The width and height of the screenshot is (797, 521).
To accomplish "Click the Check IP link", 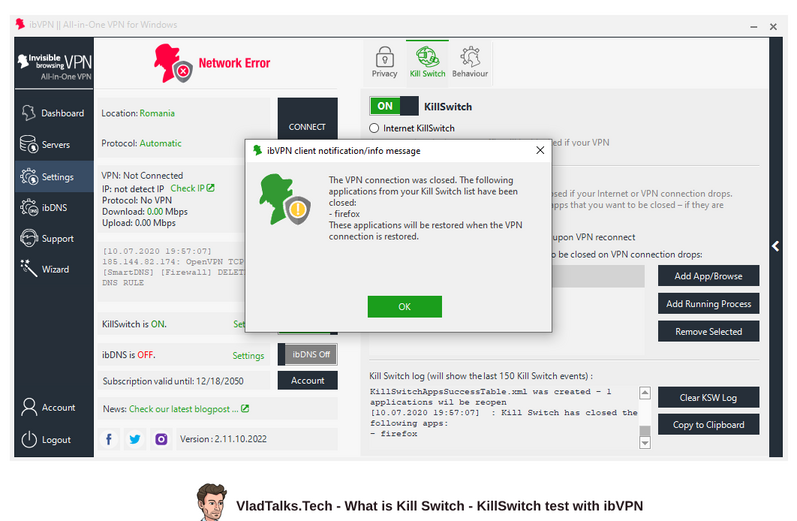I will pyautogui.click(x=193, y=188).
